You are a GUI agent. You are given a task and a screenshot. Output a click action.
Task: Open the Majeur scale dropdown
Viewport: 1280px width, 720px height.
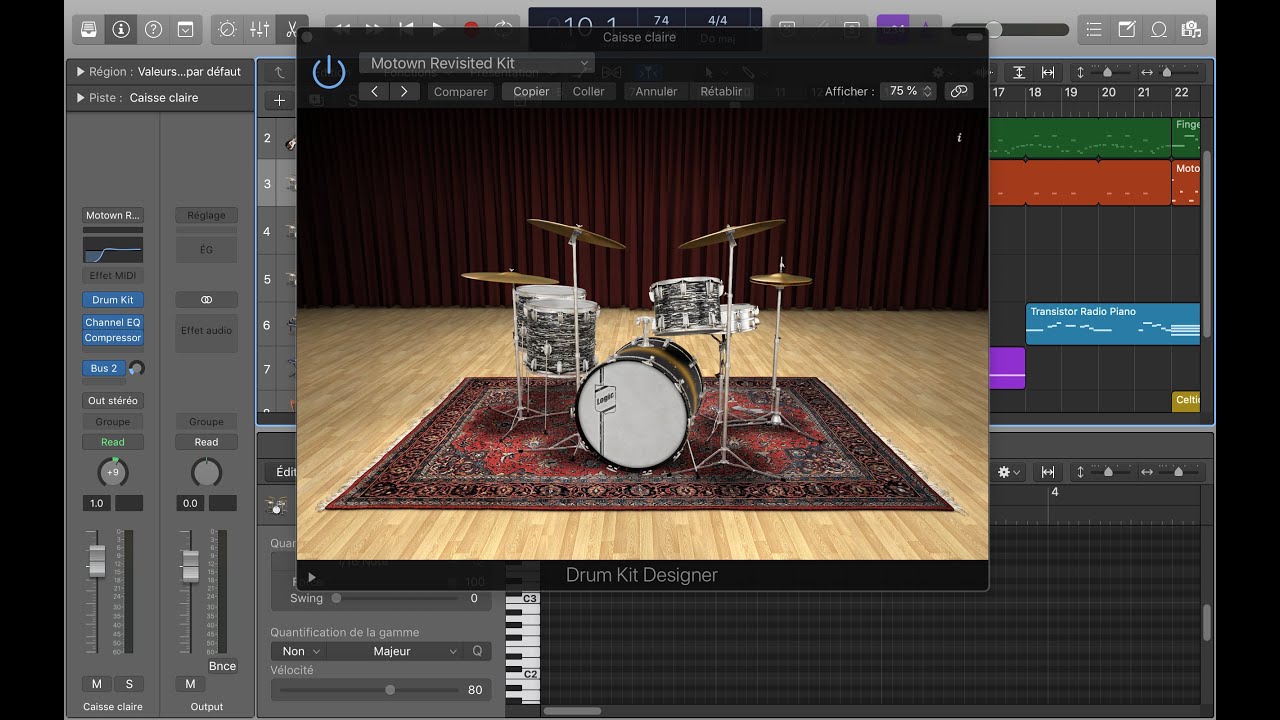(x=395, y=651)
